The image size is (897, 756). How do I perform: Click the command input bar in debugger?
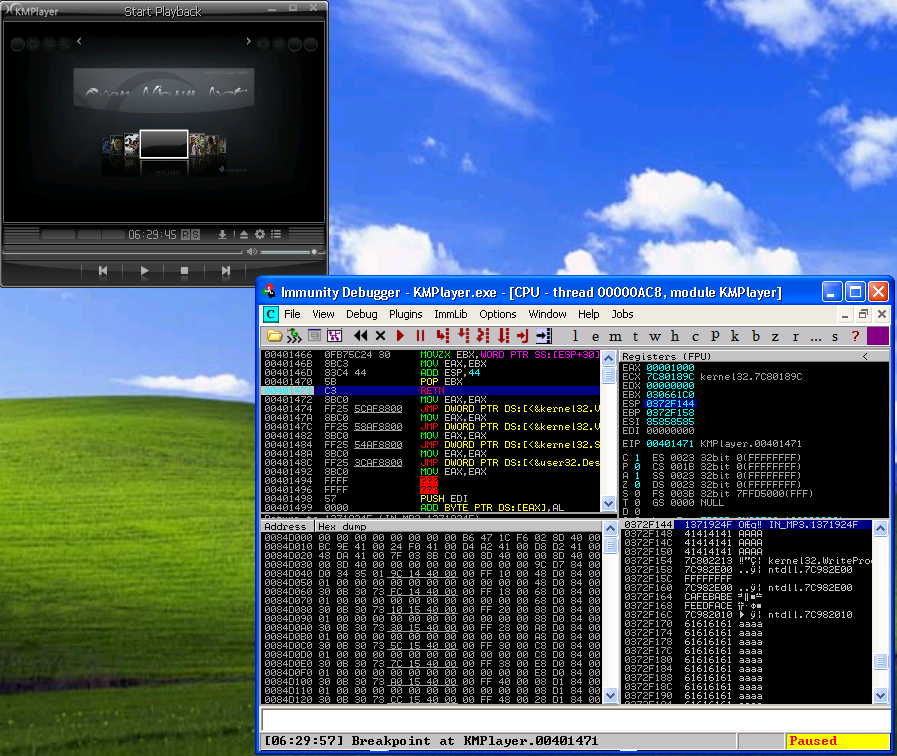(x=575, y=720)
